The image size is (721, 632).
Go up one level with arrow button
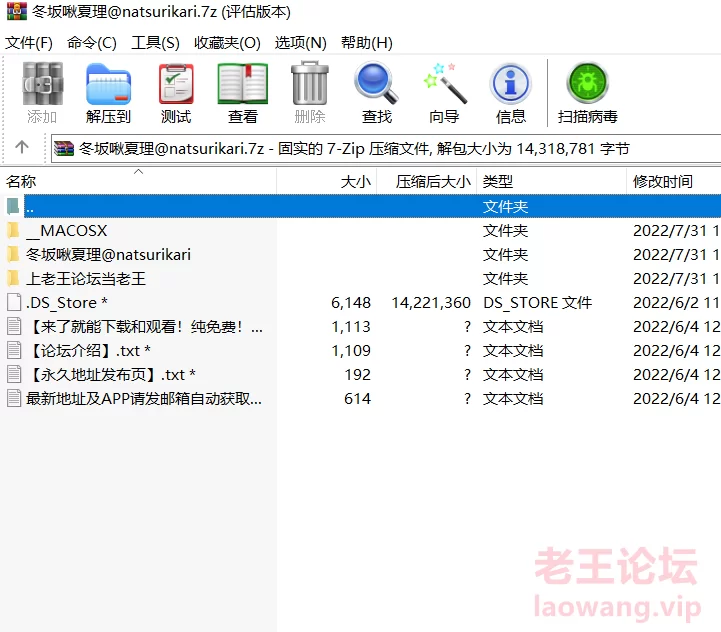[22, 148]
